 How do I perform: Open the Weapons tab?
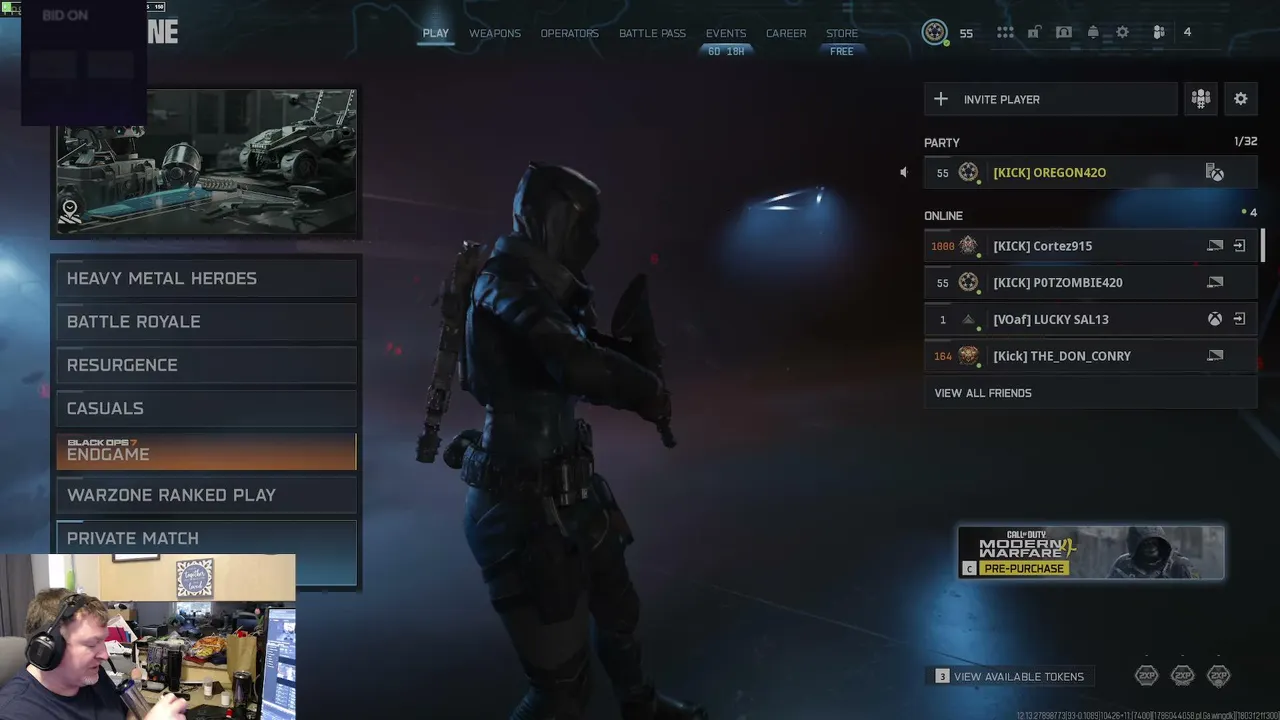[495, 33]
